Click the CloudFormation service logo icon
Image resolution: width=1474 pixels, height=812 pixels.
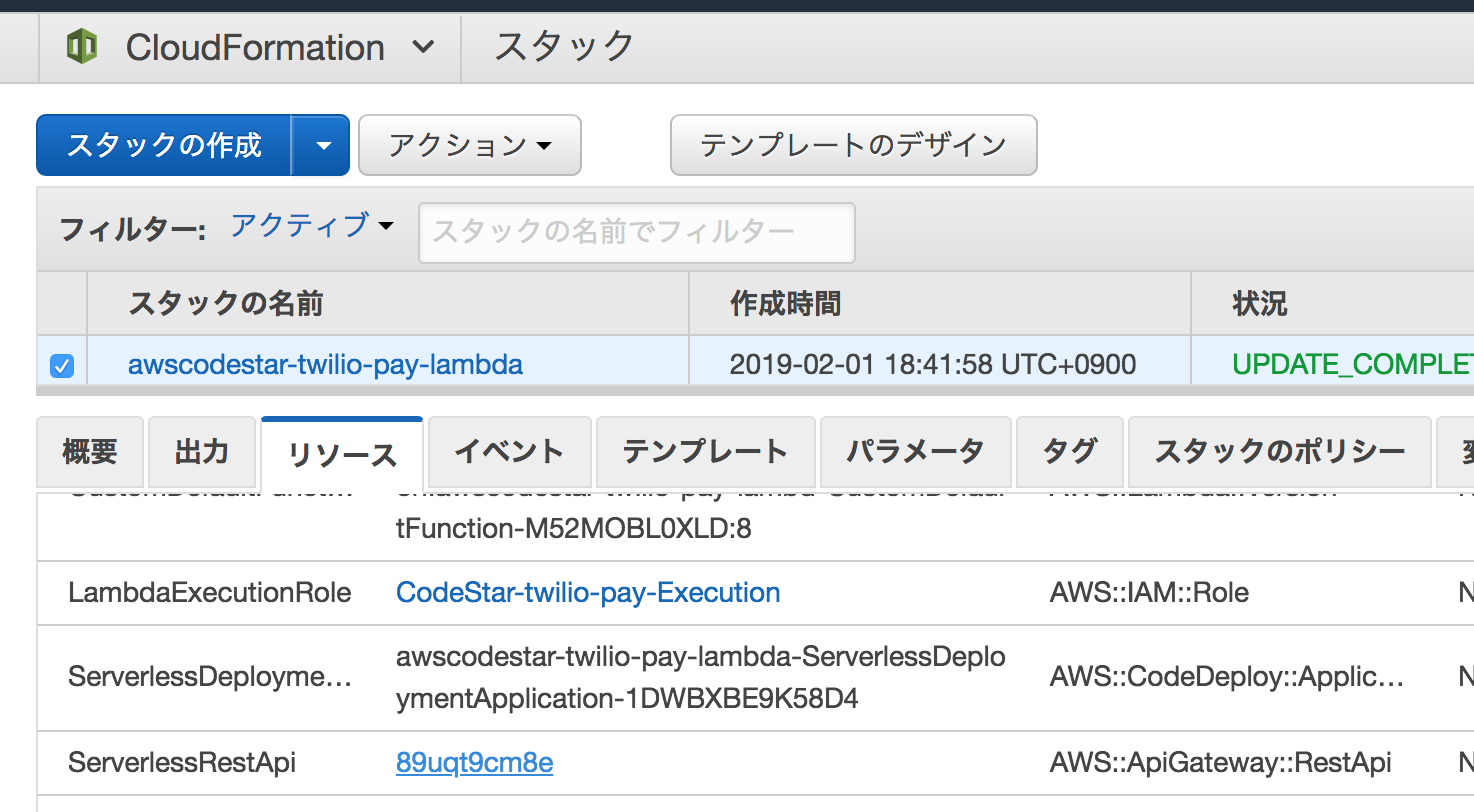coord(81,47)
